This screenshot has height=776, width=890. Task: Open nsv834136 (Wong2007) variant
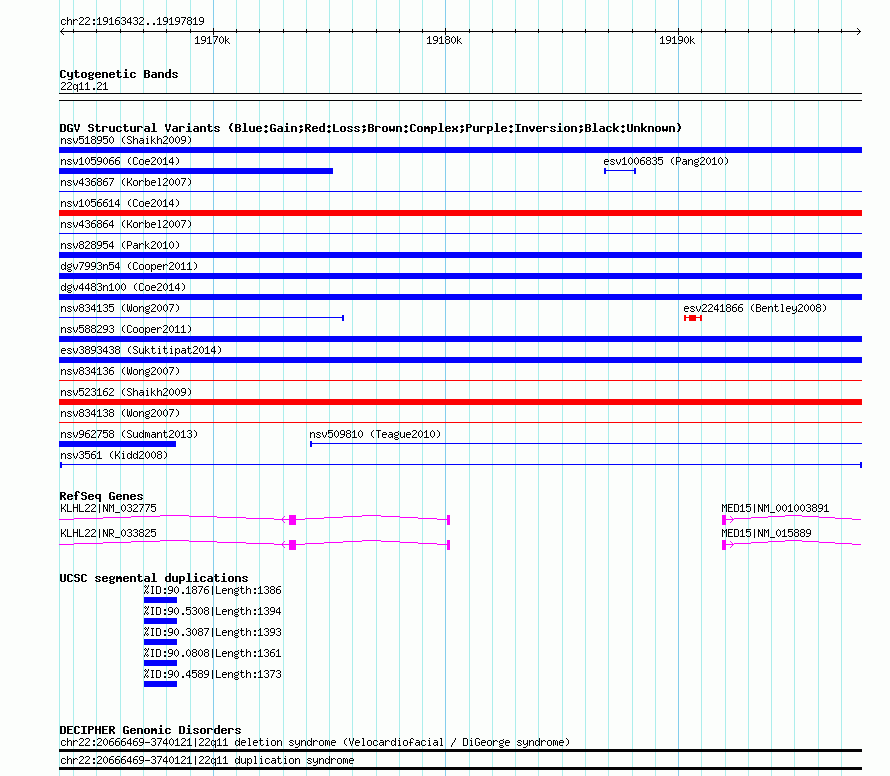click(x=120, y=371)
